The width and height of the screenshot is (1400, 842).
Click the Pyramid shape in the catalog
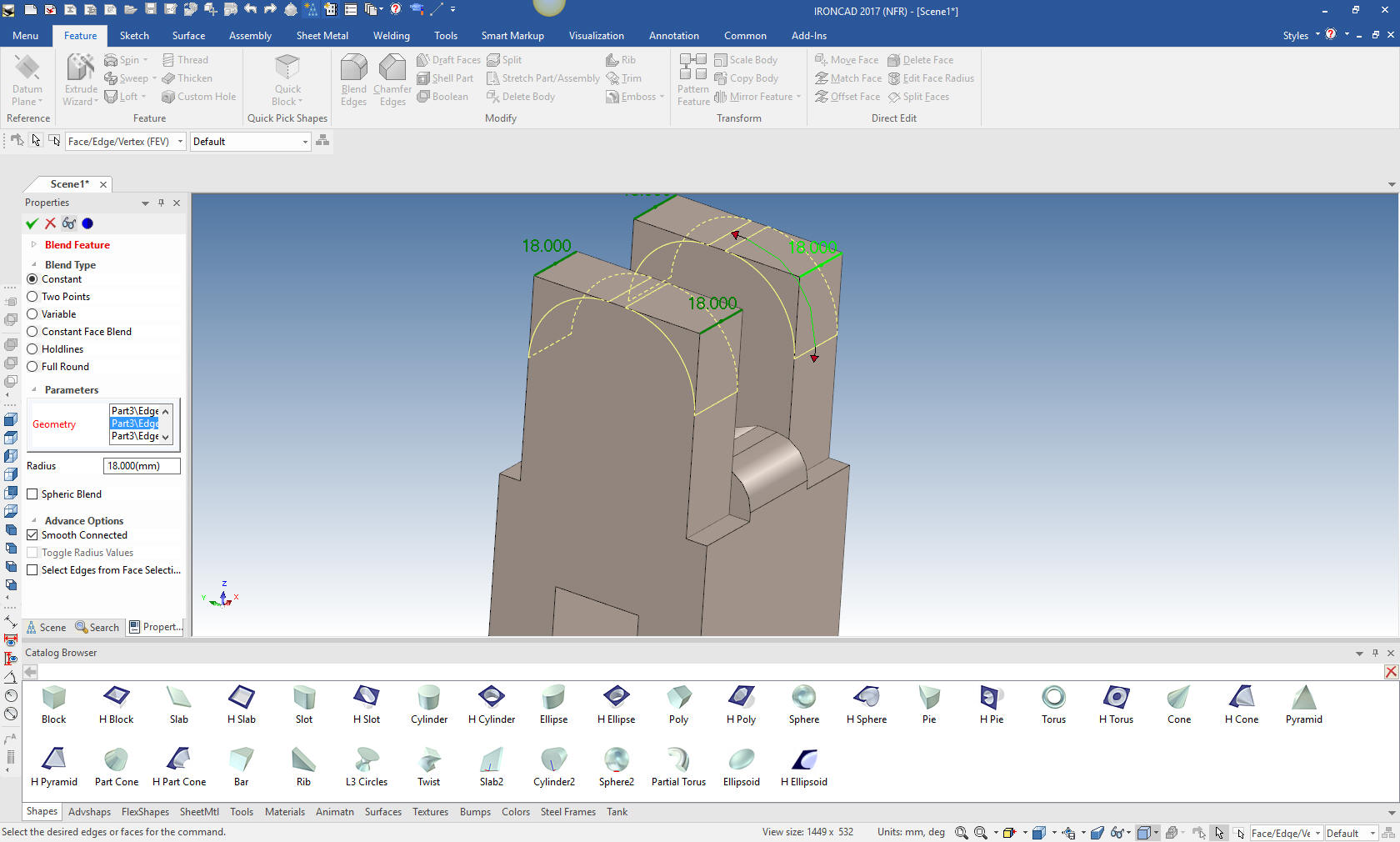click(1303, 704)
